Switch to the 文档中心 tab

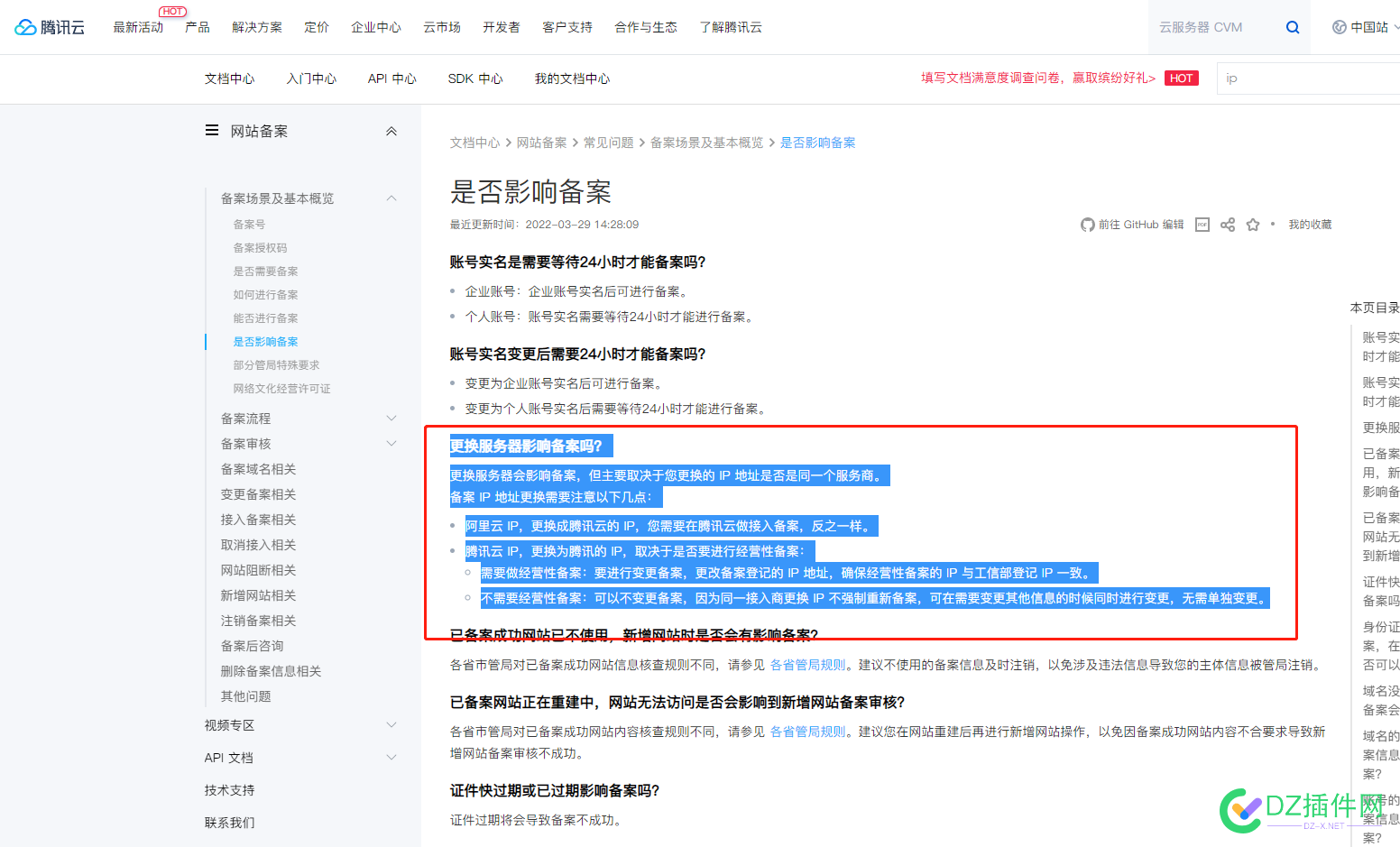click(230, 78)
